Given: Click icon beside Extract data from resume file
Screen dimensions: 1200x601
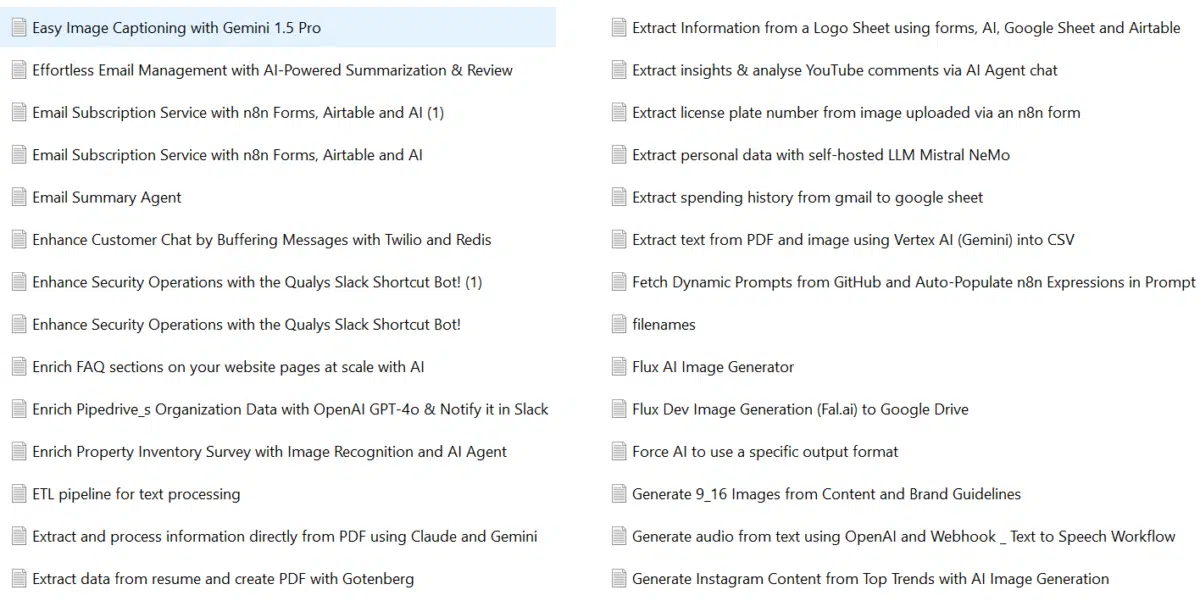Looking at the screenshot, I should 18,579.
